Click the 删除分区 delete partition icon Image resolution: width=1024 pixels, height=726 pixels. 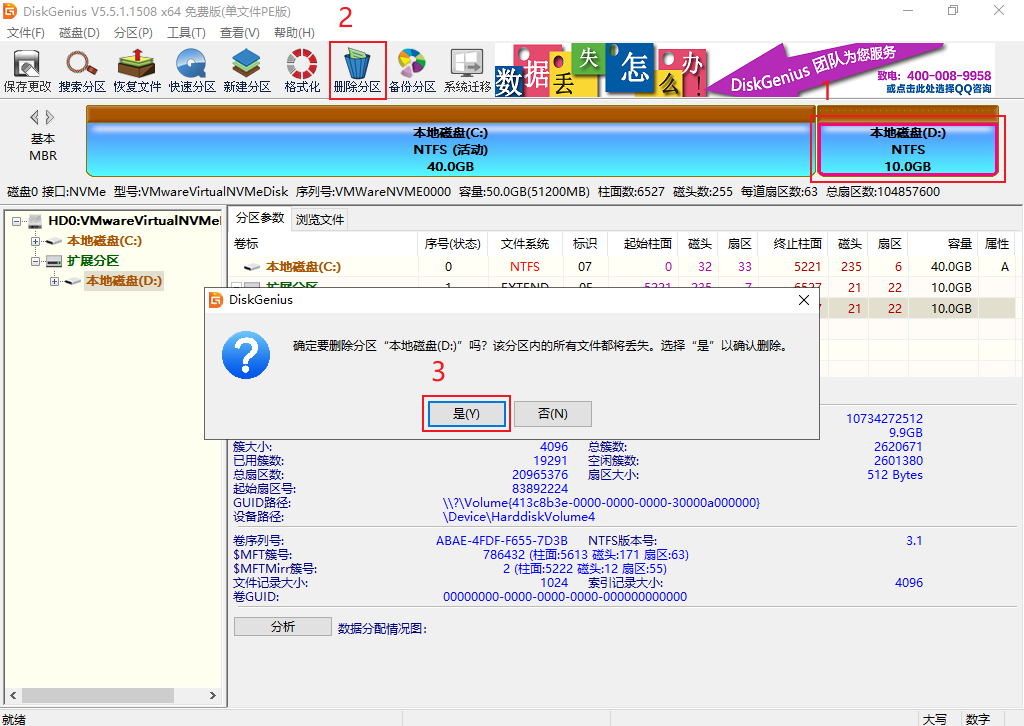coord(357,71)
